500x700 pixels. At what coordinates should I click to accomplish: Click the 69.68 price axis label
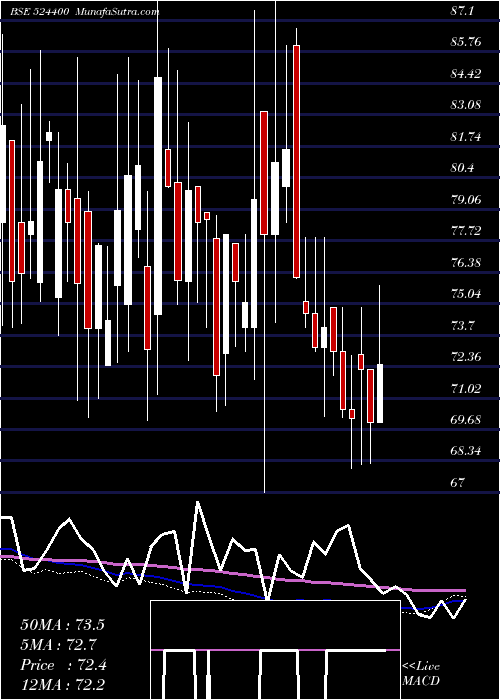[466, 420]
